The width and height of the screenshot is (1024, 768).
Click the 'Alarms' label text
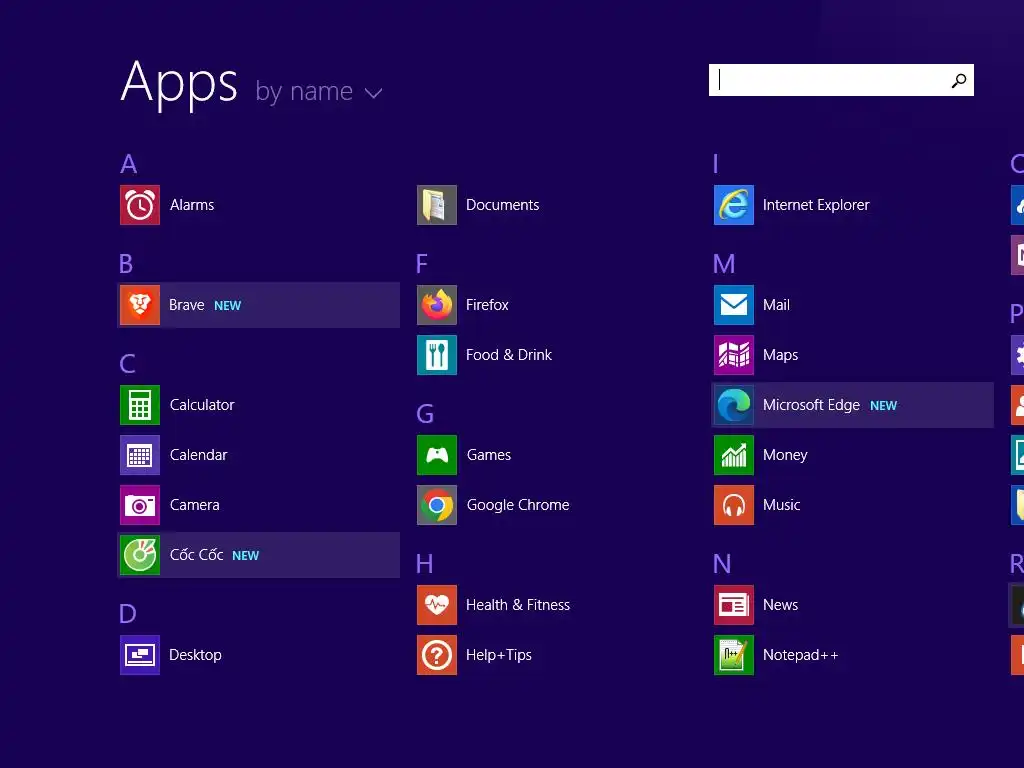192,205
